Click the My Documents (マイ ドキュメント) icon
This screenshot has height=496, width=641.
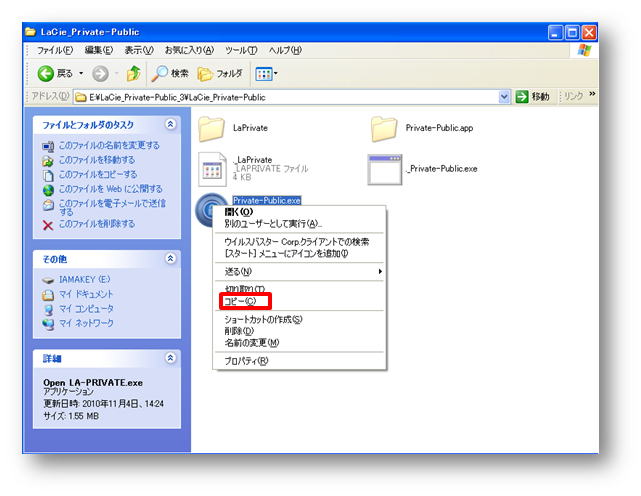click(48, 295)
